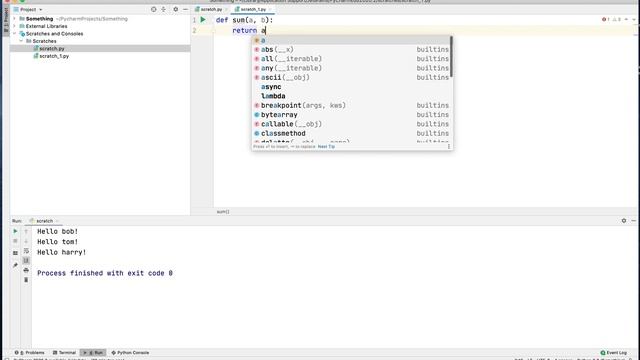Collapse Scratches and Consoles node
Screen dimensions: 640x360
click(14, 33)
